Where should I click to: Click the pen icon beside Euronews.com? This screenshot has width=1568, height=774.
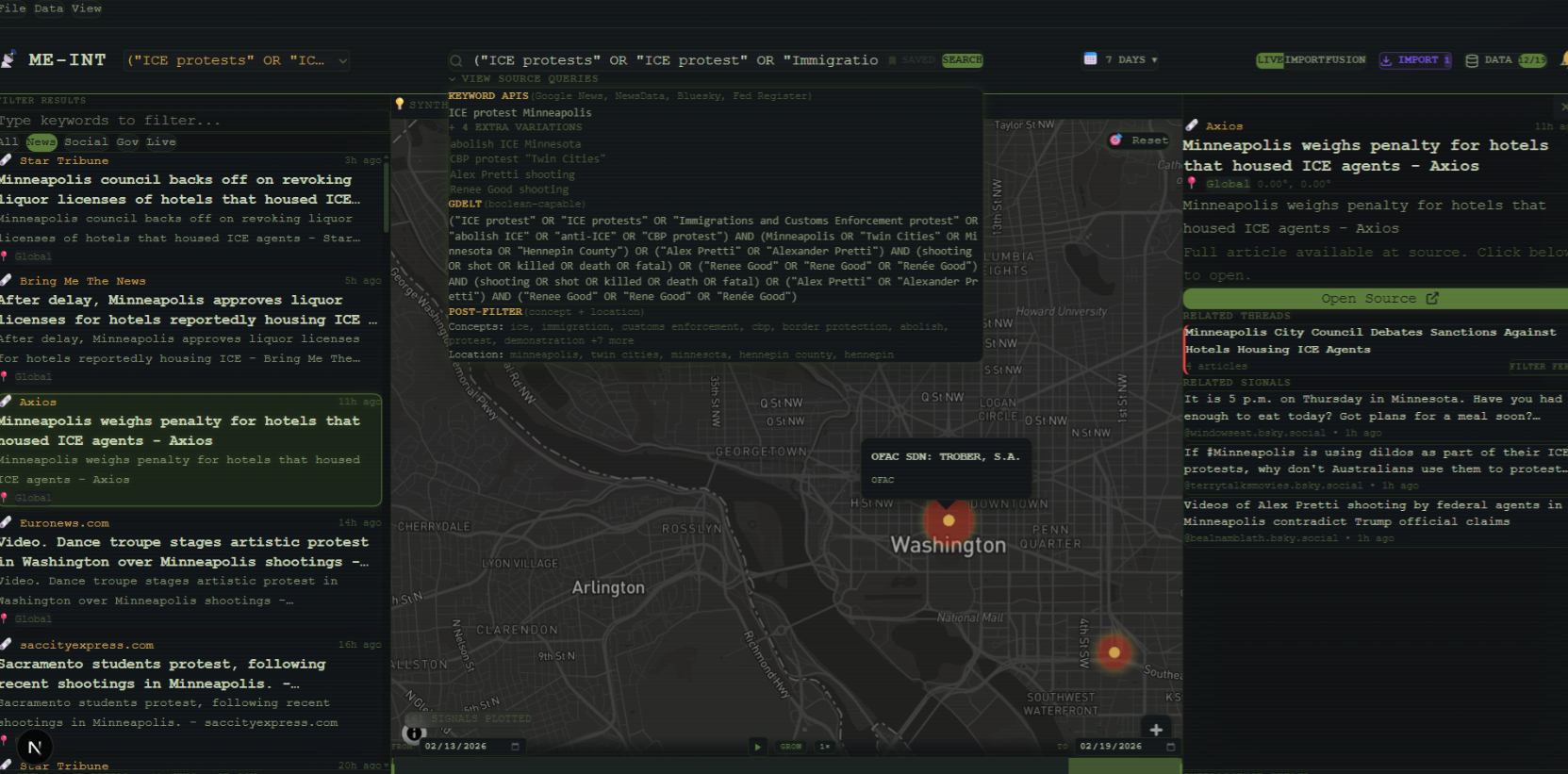click(x=7, y=522)
